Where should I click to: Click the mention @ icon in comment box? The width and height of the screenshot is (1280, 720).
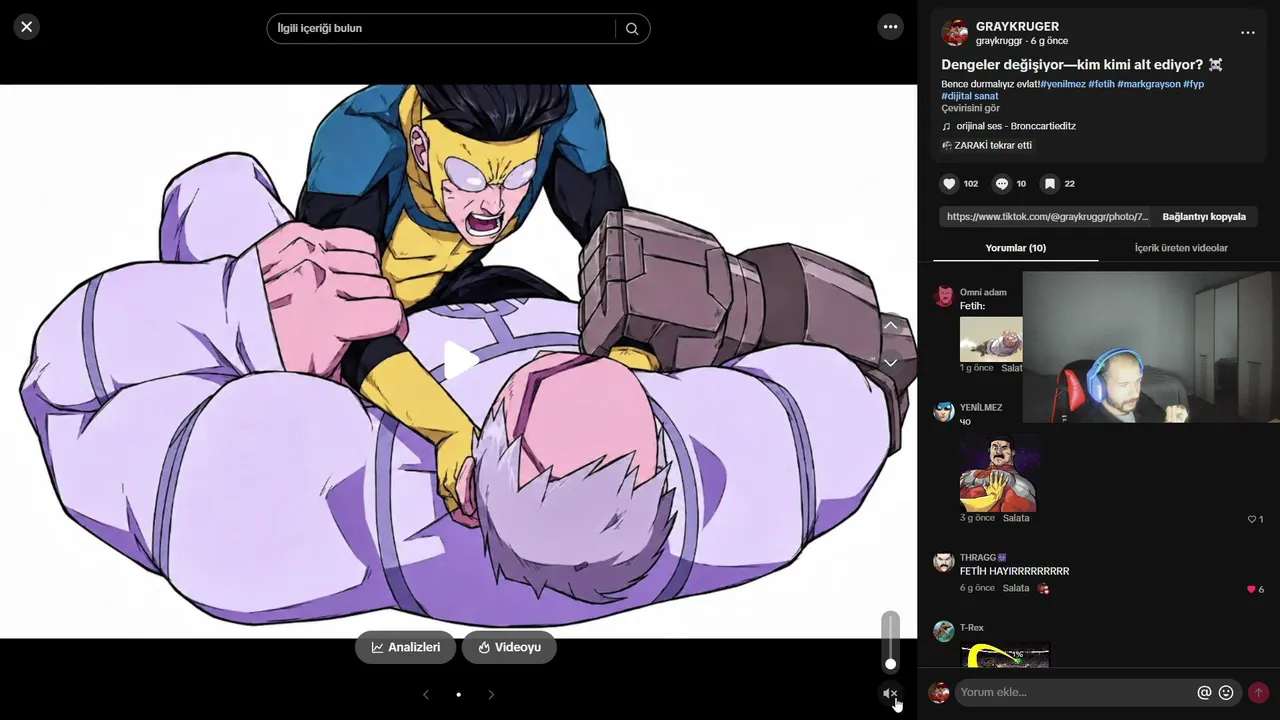1204,692
